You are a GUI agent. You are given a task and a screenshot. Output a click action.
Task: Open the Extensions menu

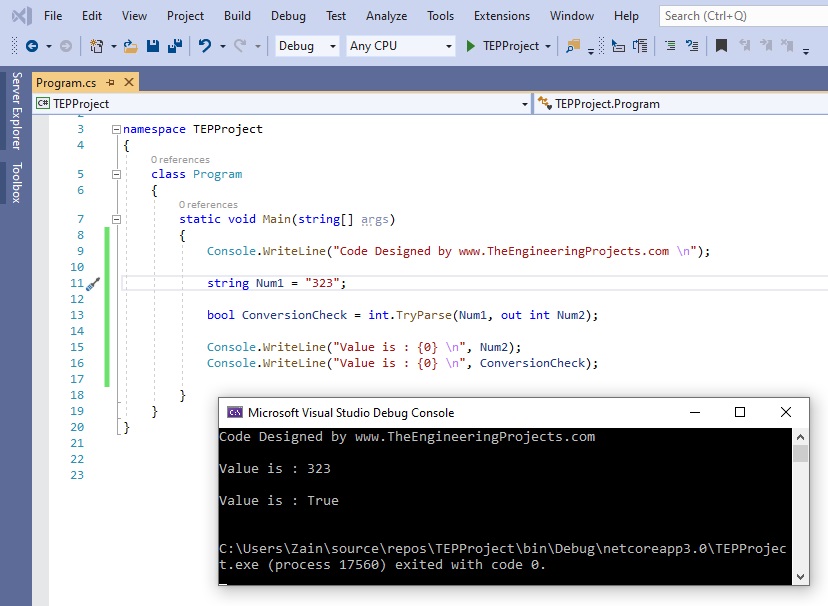pyautogui.click(x=502, y=16)
